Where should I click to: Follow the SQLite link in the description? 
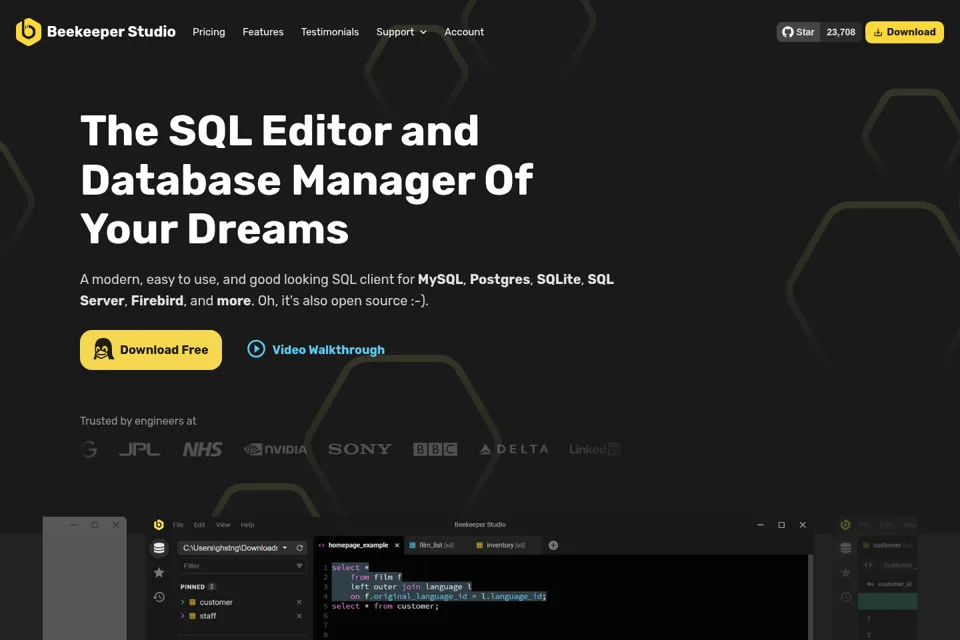point(558,279)
